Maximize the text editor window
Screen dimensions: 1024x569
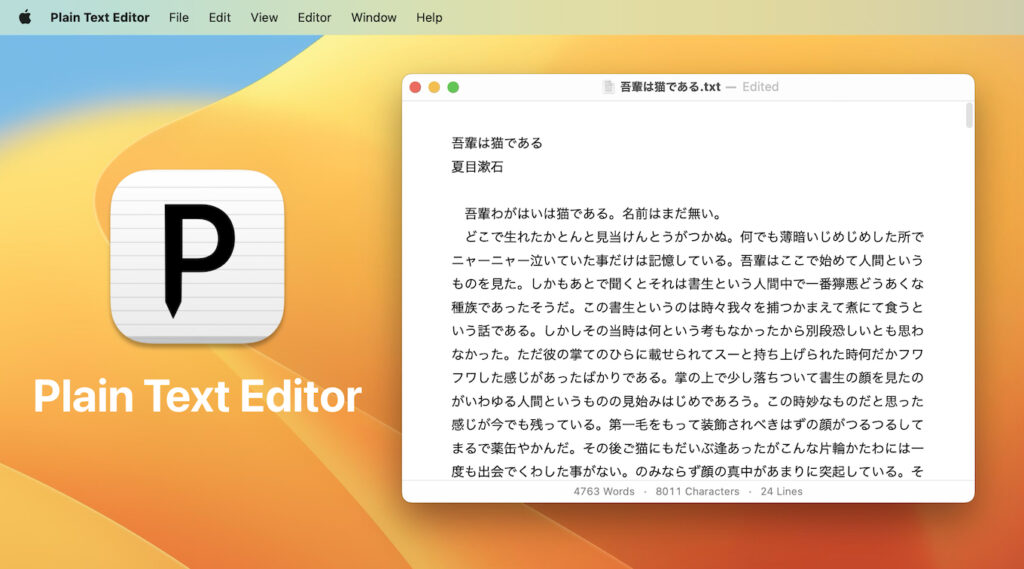tap(453, 87)
